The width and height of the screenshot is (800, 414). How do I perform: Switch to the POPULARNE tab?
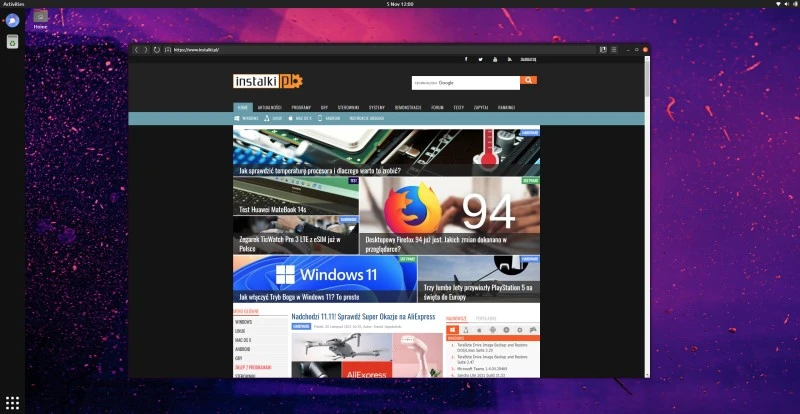[x=486, y=318]
